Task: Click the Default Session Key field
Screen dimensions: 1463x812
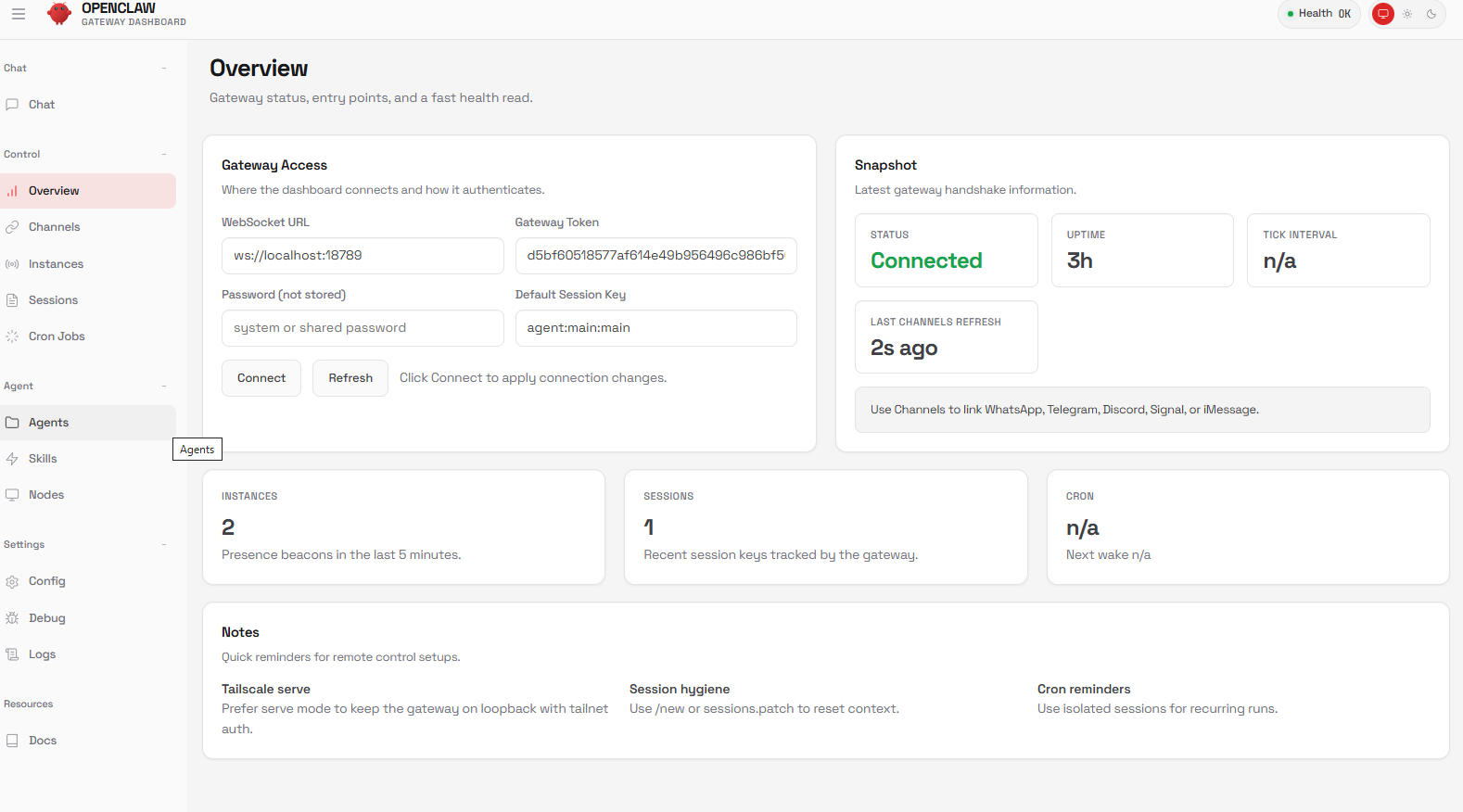Action: click(655, 328)
